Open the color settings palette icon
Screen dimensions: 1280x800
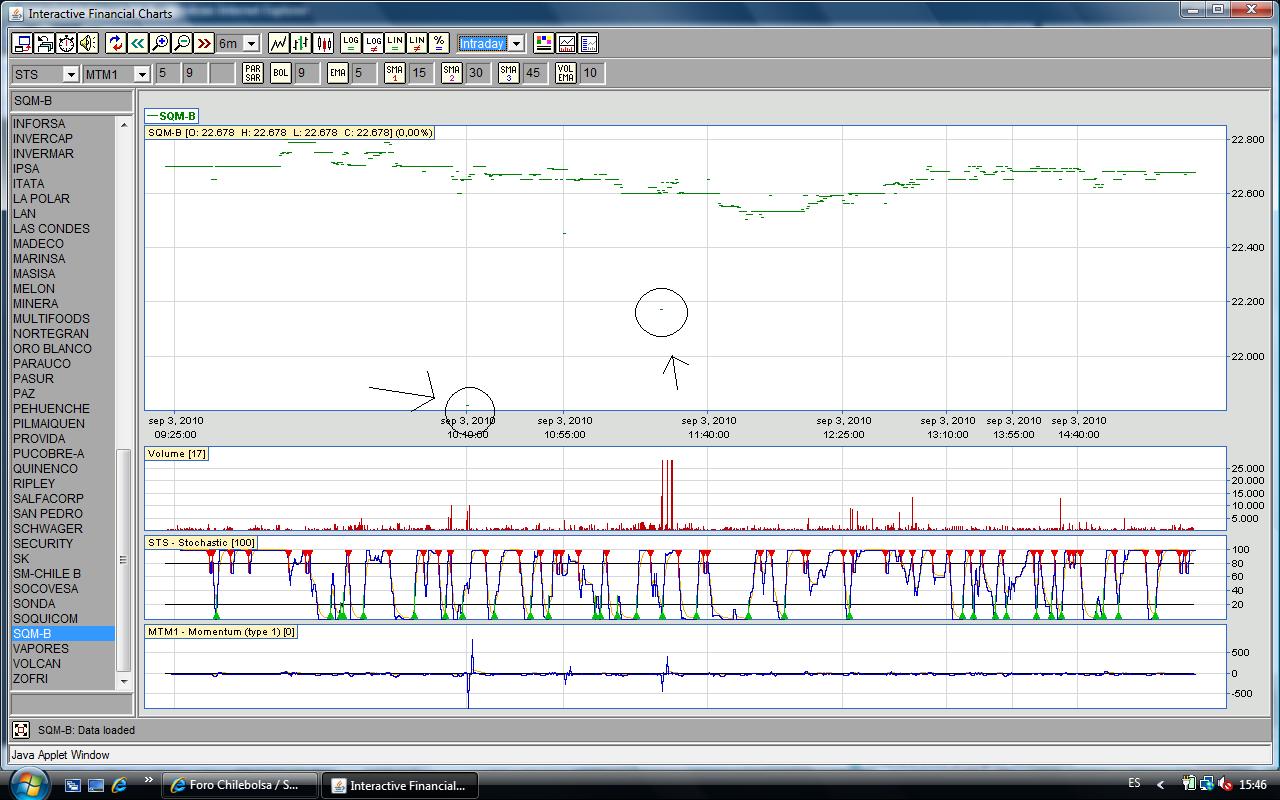click(x=543, y=43)
